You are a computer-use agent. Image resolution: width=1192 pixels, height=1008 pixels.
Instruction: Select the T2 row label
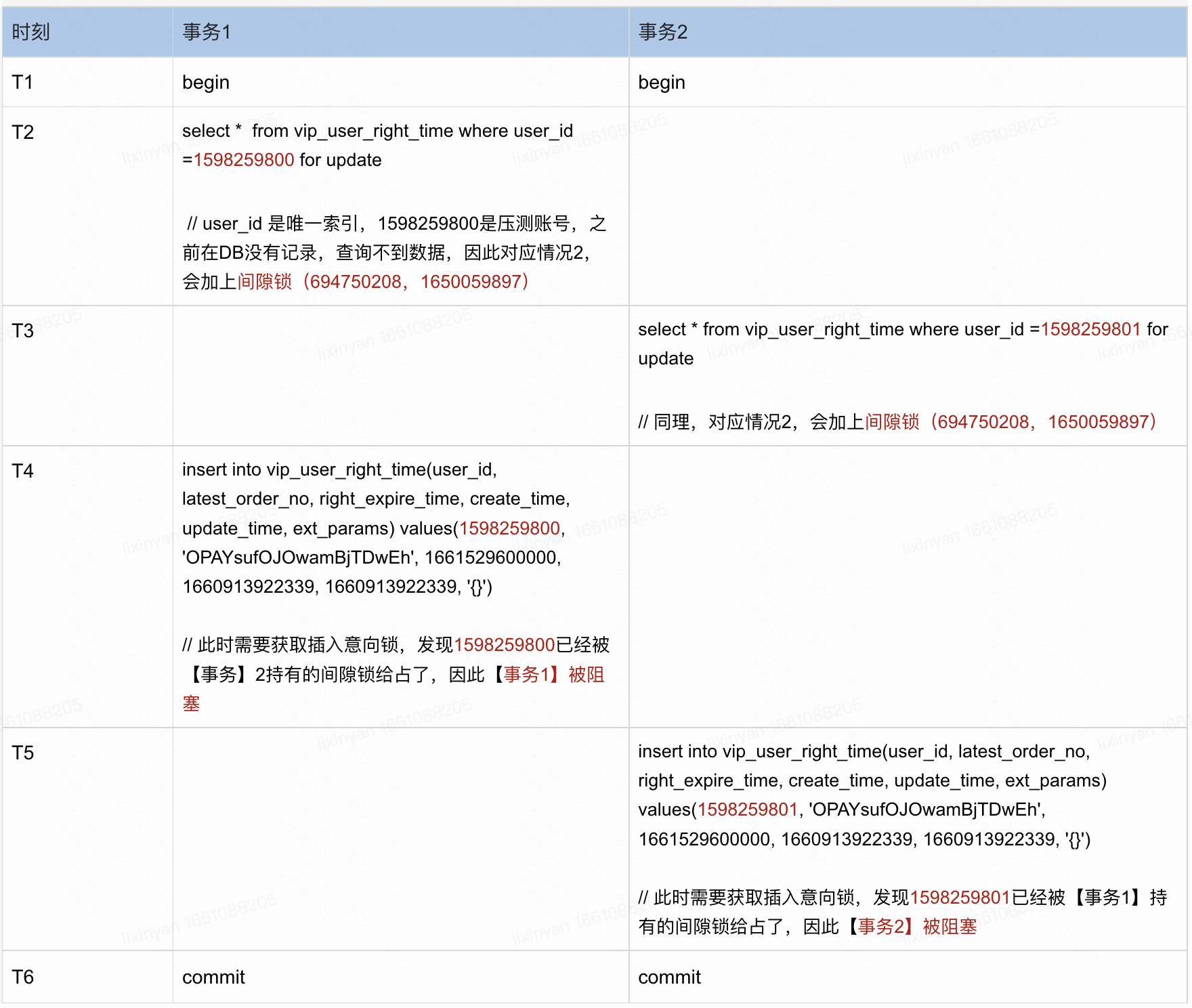click(22, 132)
